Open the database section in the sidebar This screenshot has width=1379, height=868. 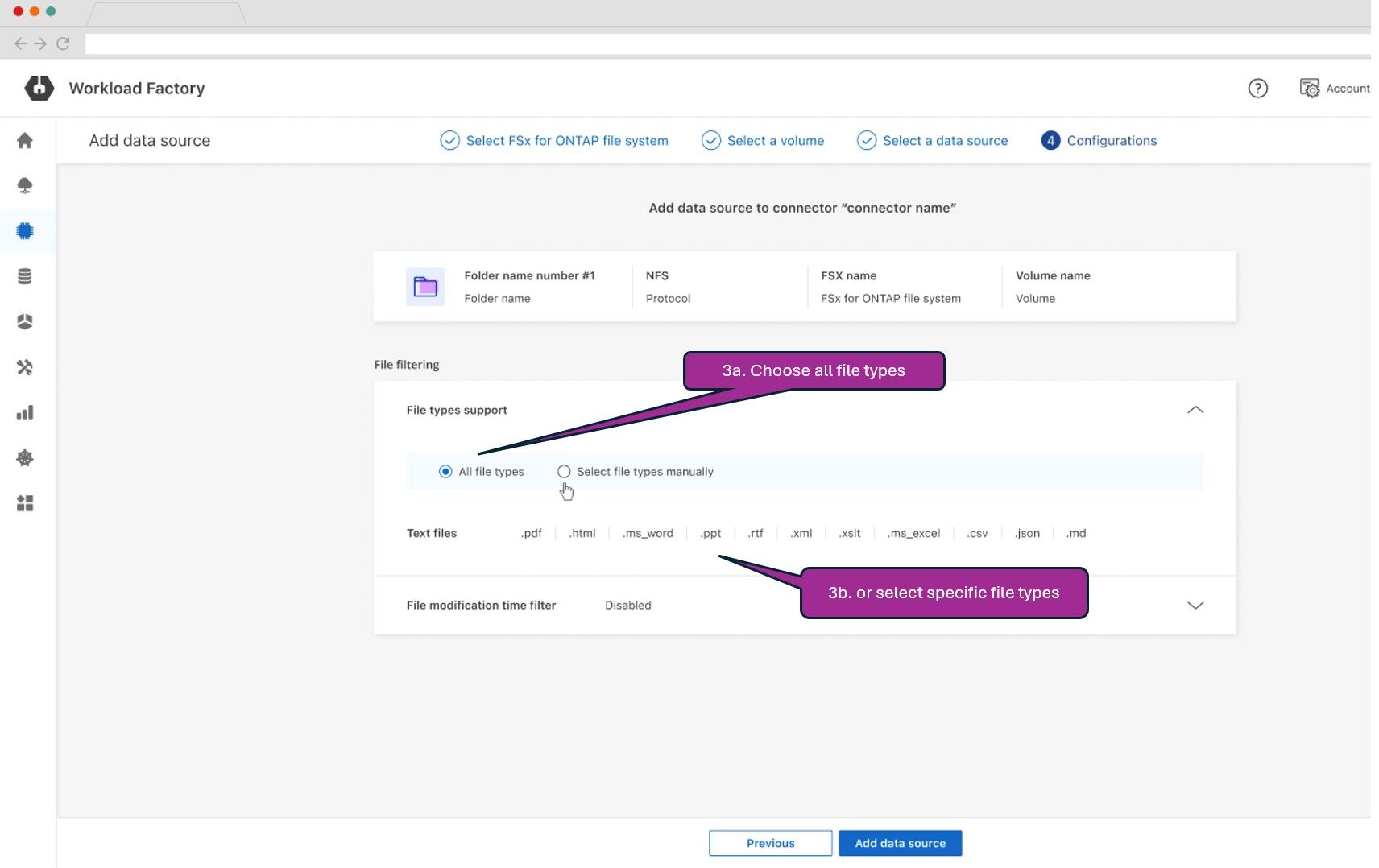(x=26, y=276)
